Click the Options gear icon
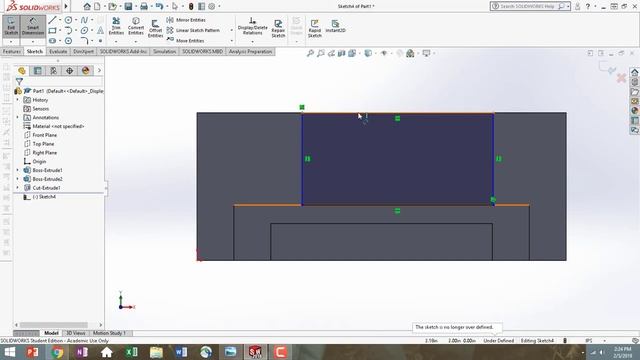The image size is (640, 360). click(212, 7)
